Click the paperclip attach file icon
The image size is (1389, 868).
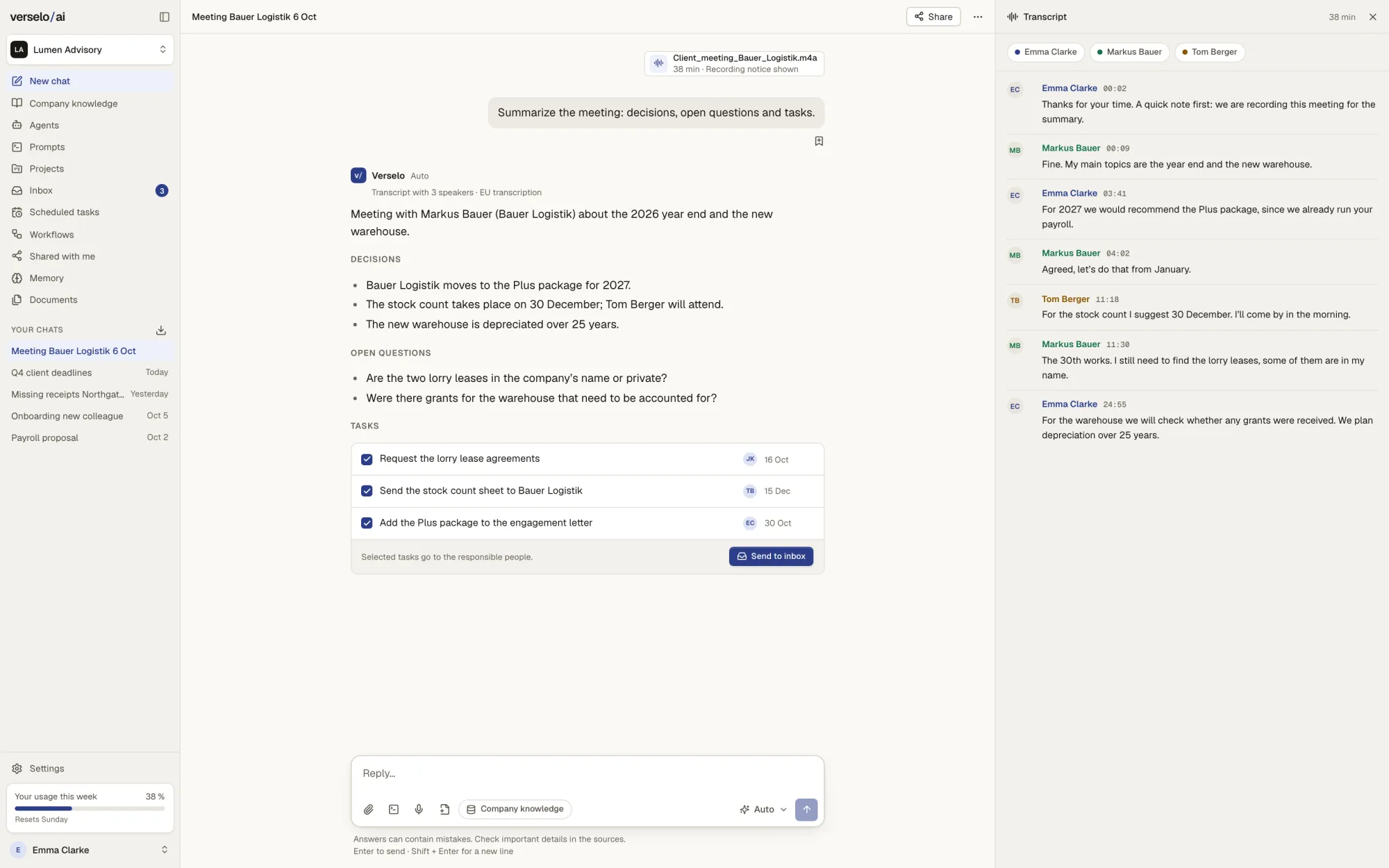pyautogui.click(x=369, y=809)
